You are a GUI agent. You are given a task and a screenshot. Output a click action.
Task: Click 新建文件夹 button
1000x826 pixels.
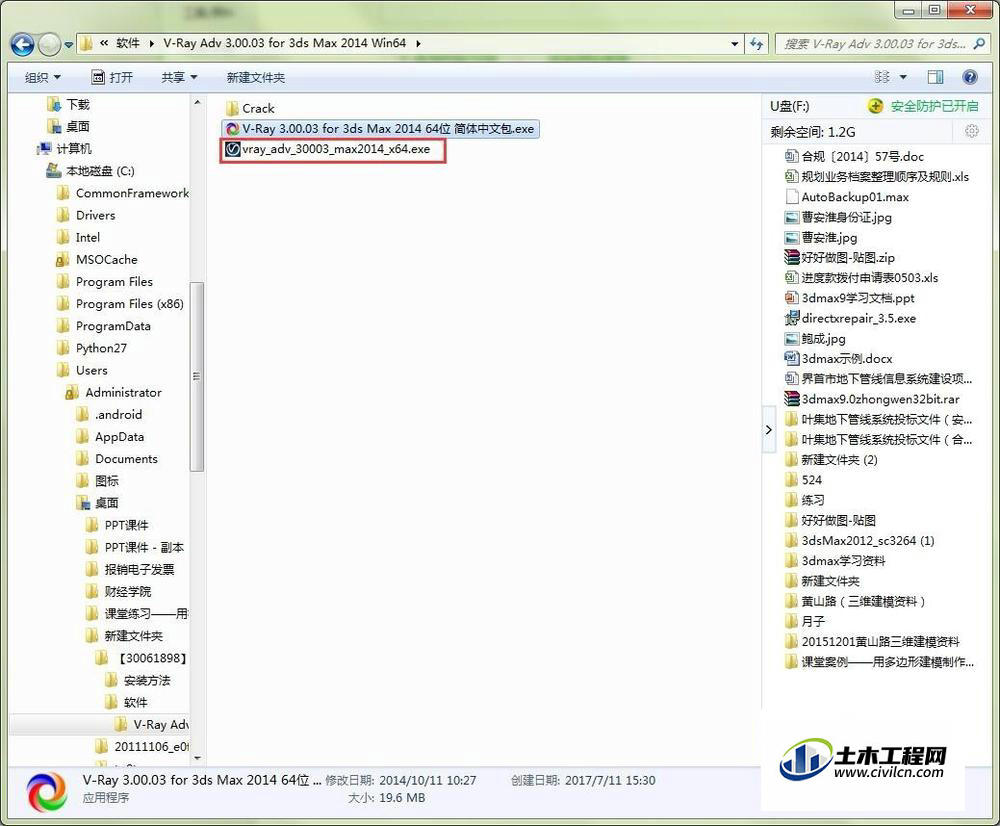(x=256, y=78)
